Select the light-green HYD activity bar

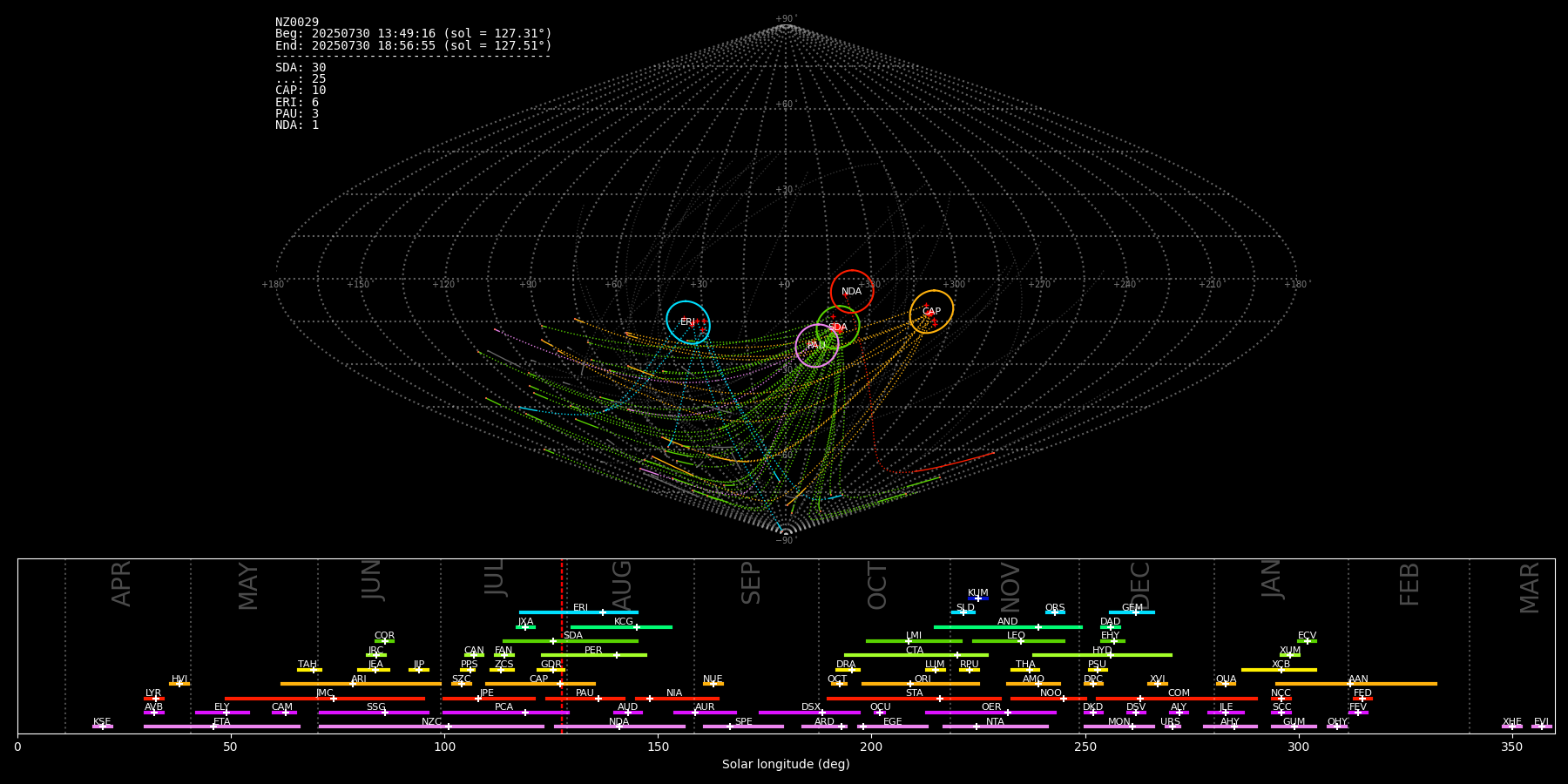(1102, 655)
